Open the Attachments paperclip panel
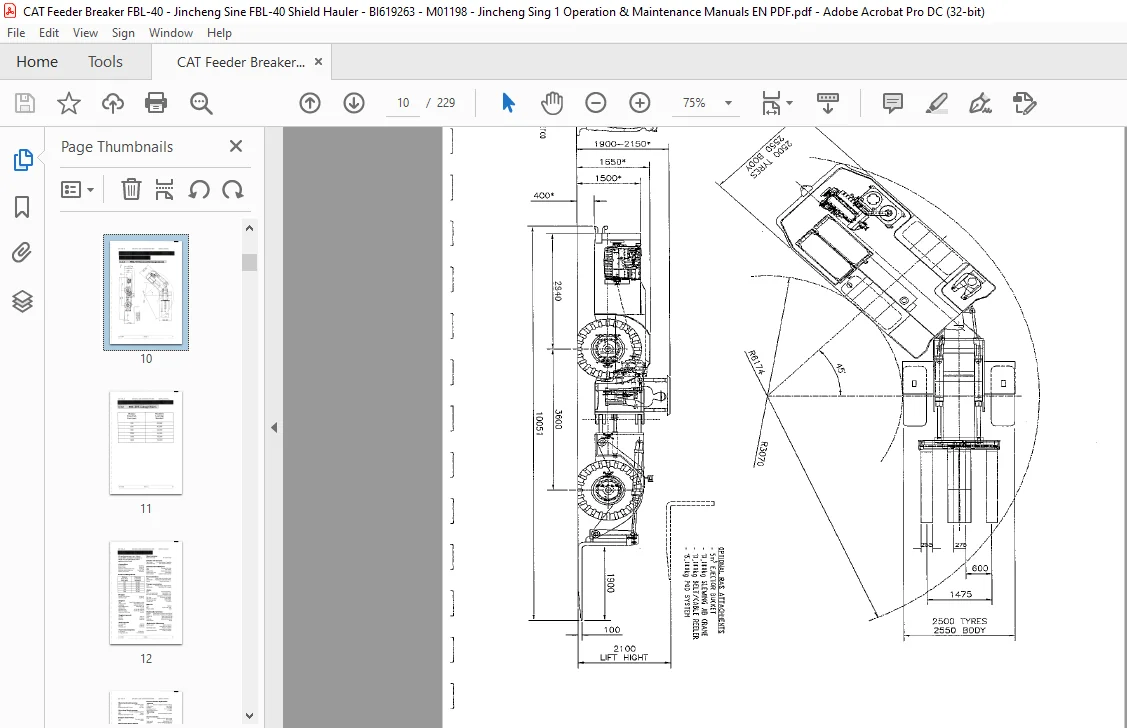Viewport: 1127px width, 728px height. pos(22,253)
